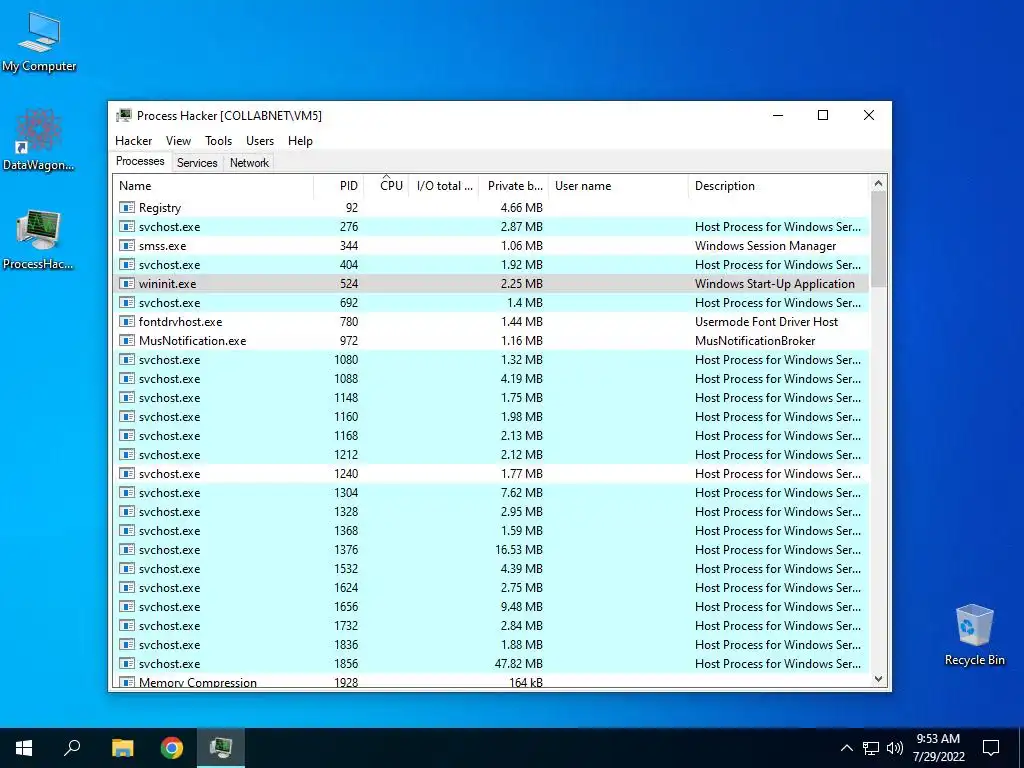
Task: Click the icon beside svchost.exe PID 276
Action: point(127,227)
